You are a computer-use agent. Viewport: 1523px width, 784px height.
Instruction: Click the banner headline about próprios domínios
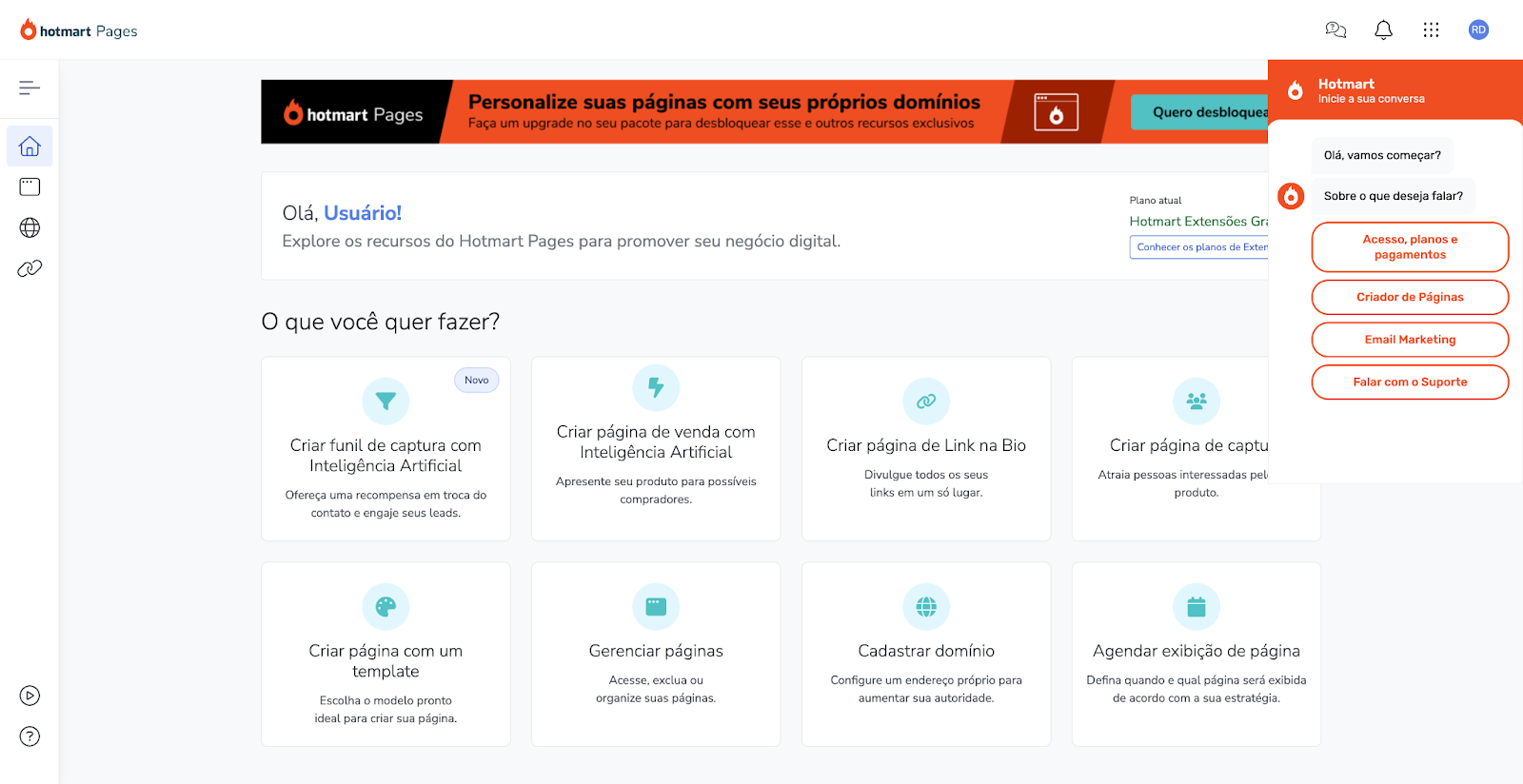(x=724, y=102)
